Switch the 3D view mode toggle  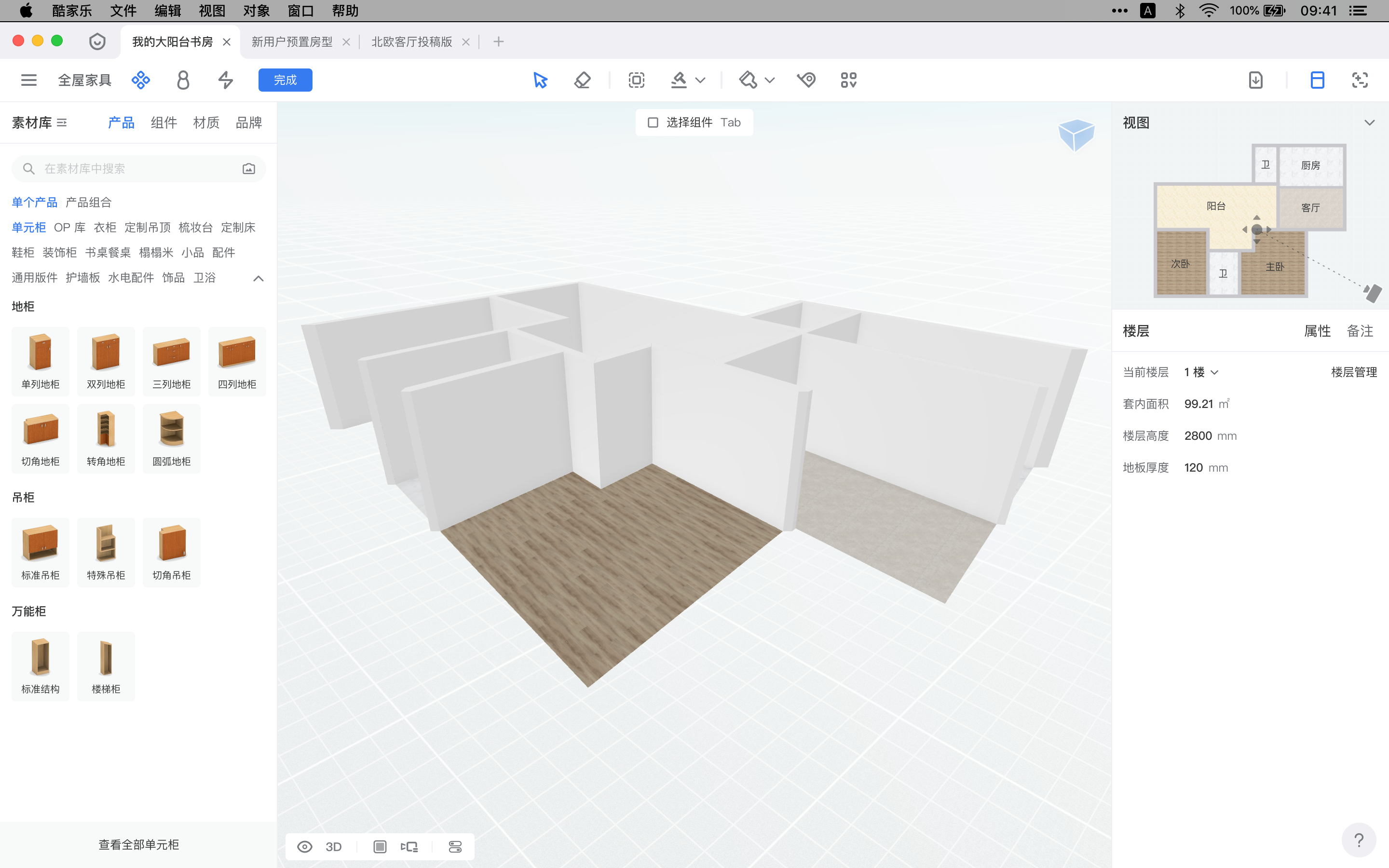[x=333, y=847]
